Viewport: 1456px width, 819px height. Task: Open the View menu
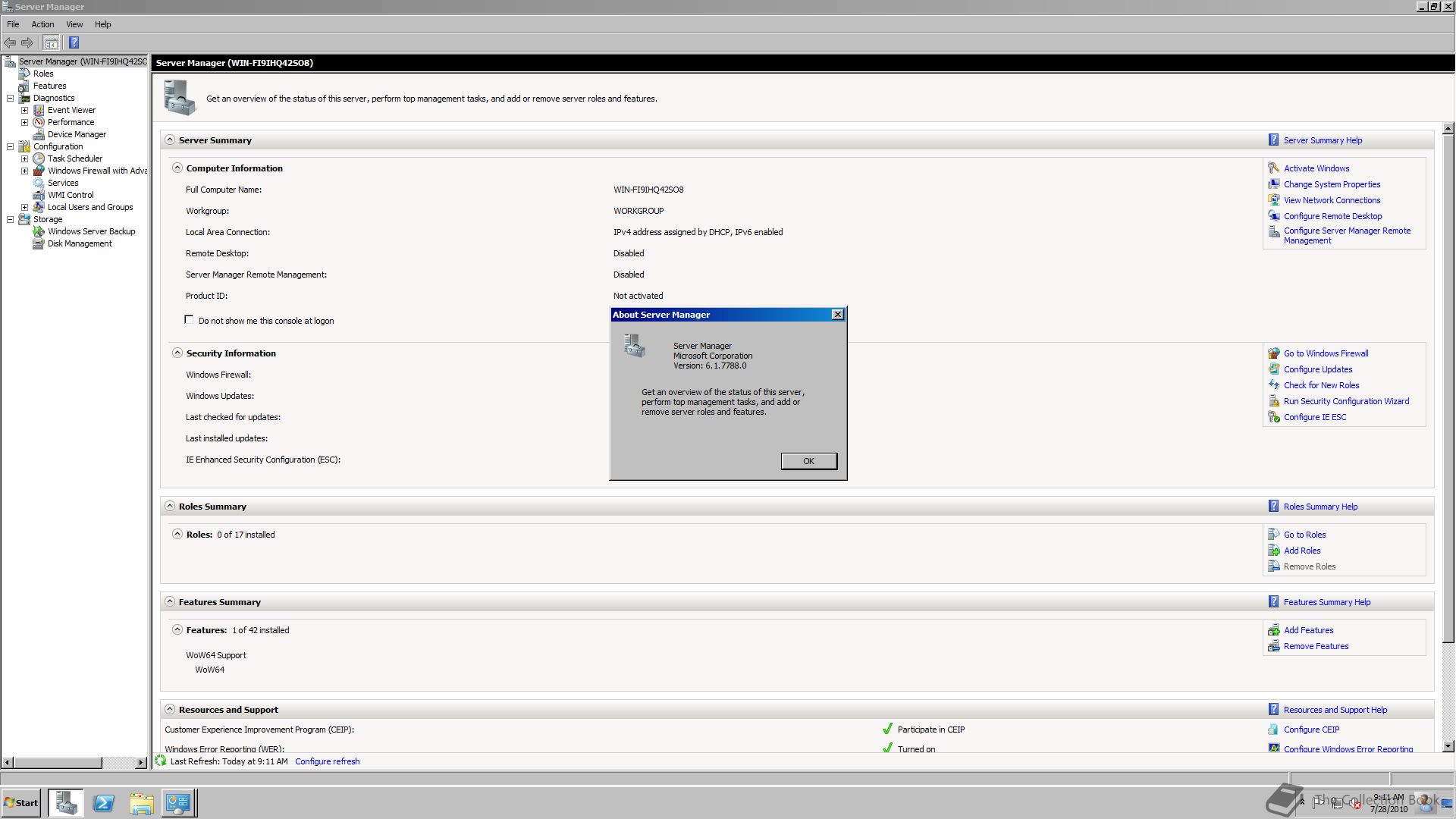pyautogui.click(x=74, y=24)
